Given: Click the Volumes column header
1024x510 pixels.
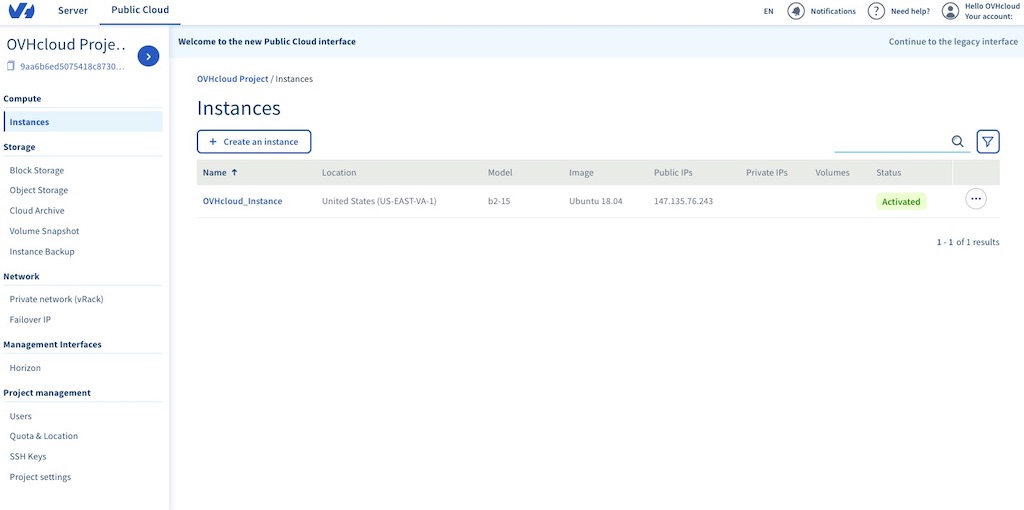Looking at the screenshot, I should pos(832,172).
